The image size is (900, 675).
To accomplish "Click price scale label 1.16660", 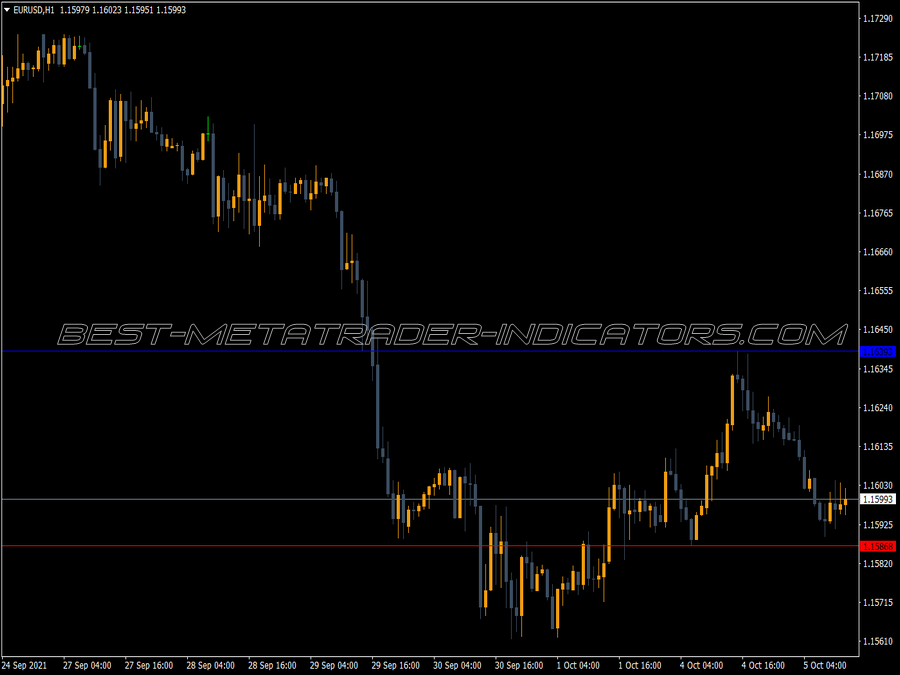I will coord(878,251).
